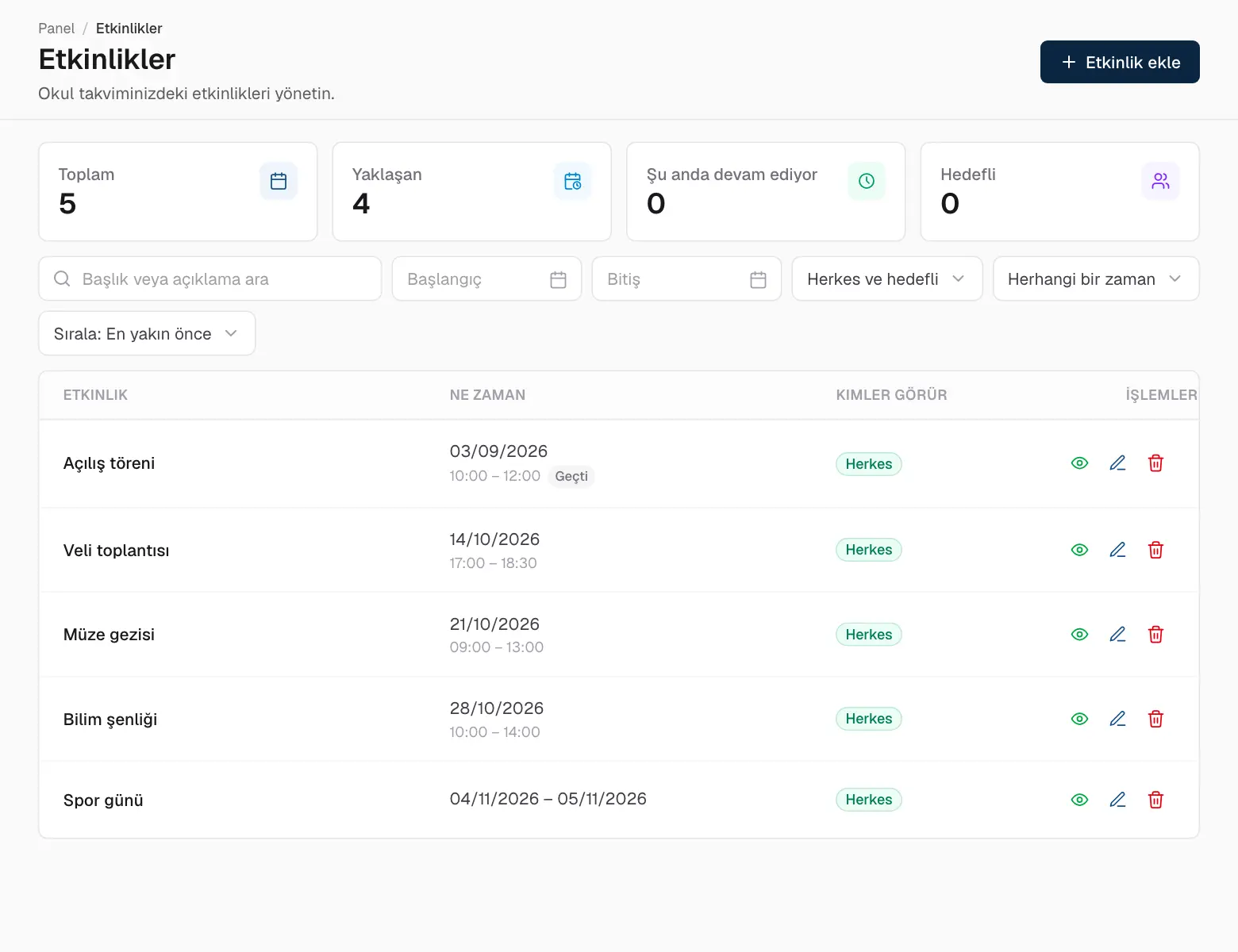The width and height of the screenshot is (1238, 952).
Task: Delete the Veli toplantısı event via trash icon
Action: (x=1155, y=550)
